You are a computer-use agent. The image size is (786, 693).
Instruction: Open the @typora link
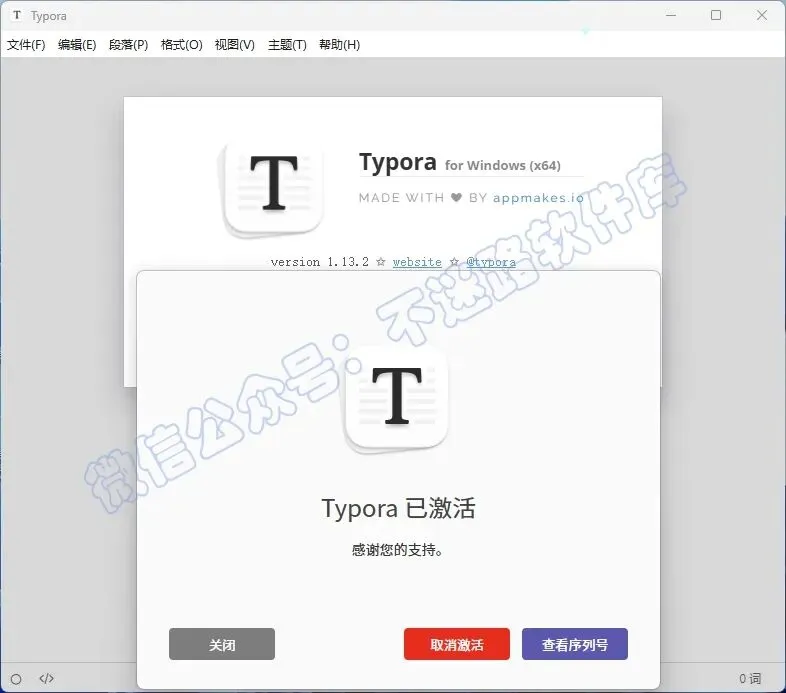[491, 262]
